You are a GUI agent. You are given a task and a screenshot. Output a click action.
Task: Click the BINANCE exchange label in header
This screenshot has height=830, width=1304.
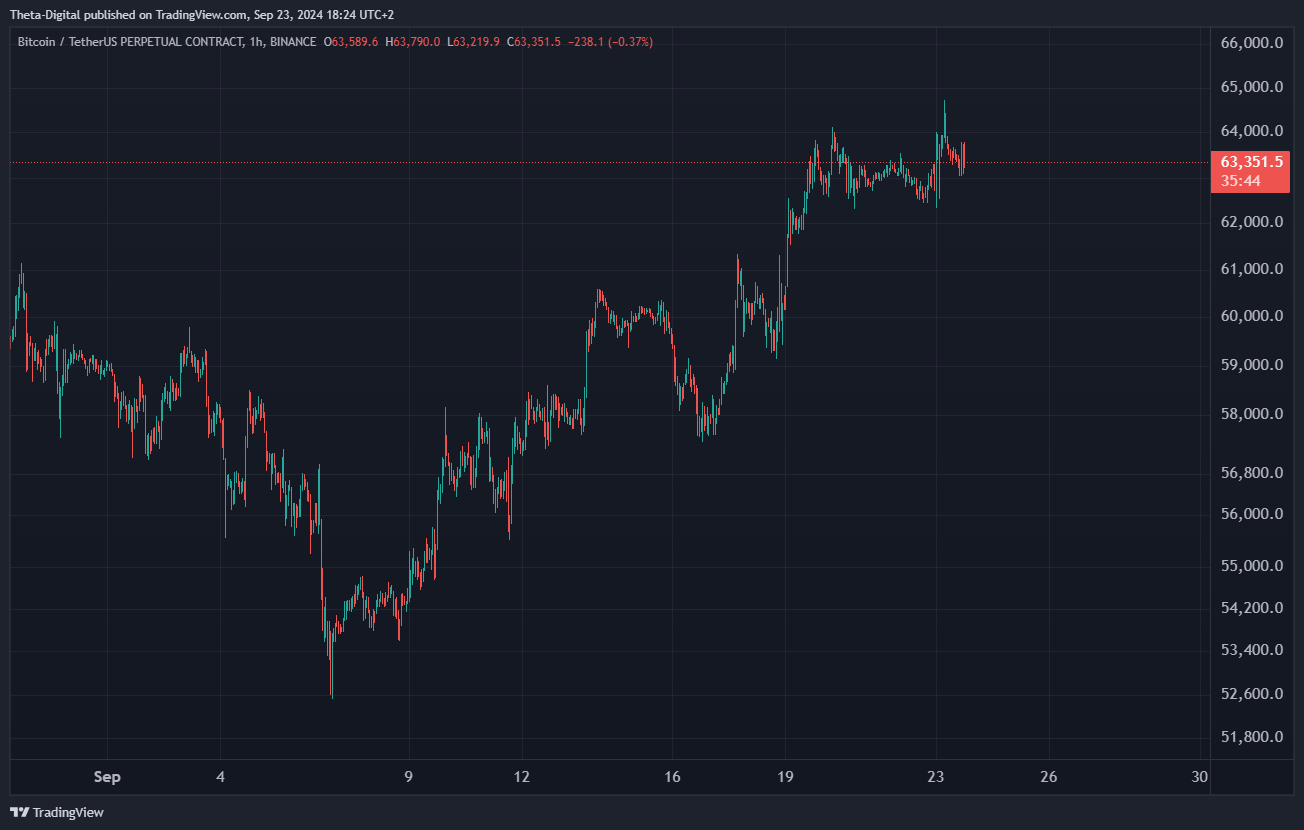coord(293,42)
